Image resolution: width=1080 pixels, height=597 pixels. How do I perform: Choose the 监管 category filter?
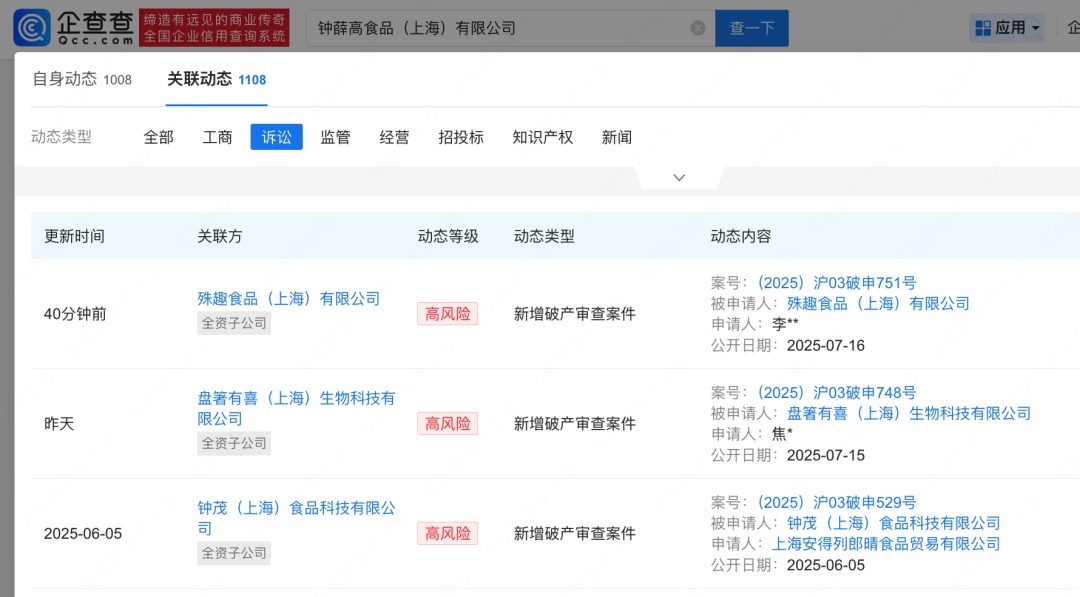pyautogui.click(x=335, y=137)
